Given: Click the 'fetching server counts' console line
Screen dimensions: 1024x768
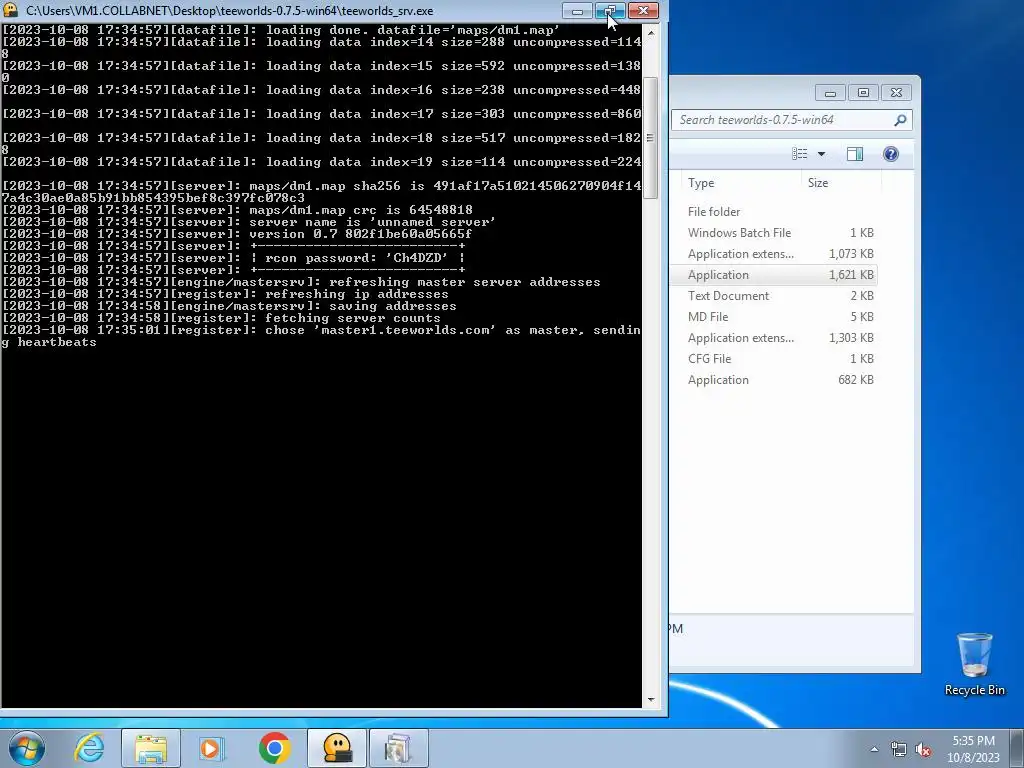Looking at the screenshot, I should coord(221,318).
